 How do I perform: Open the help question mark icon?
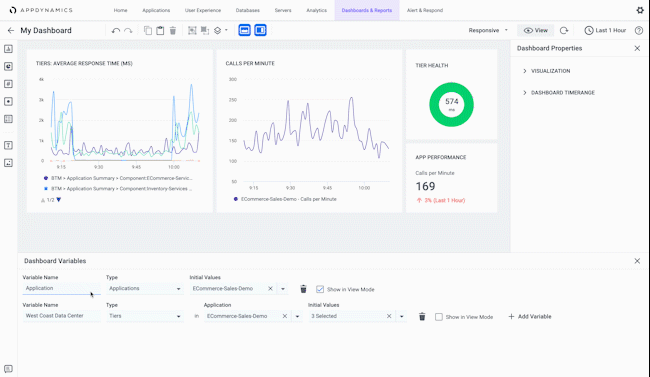click(x=639, y=30)
